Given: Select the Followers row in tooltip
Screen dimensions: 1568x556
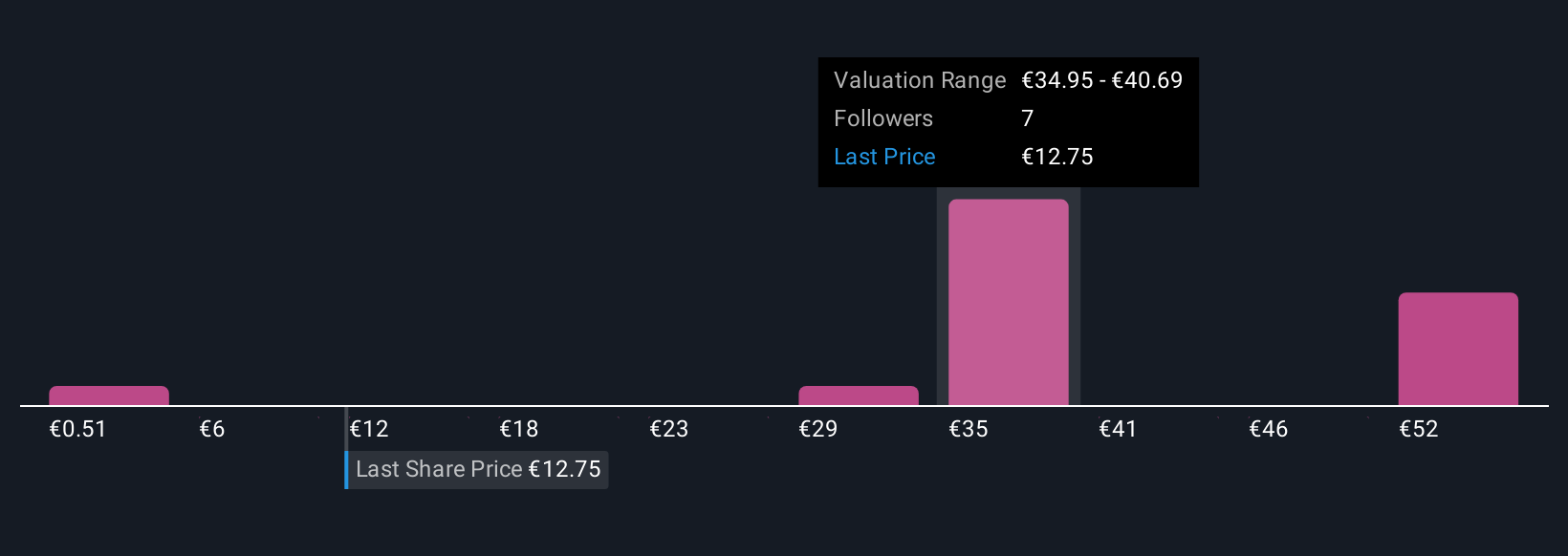Looking at the screenshot, I should [x=1009, y=118].
